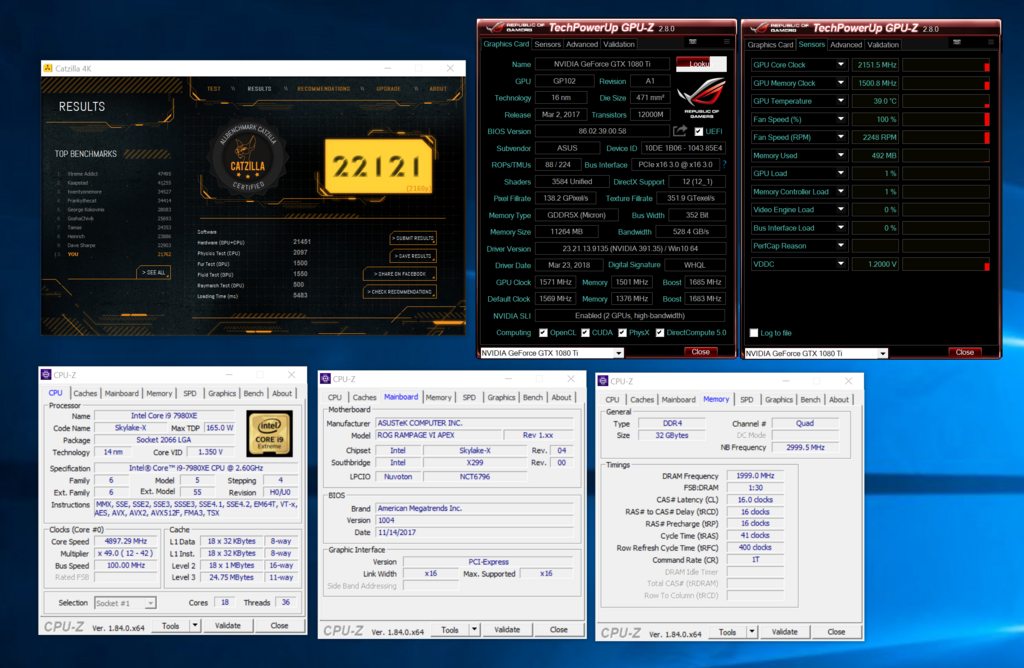Open the Recommendations tab in Catzilla
The image size is (1024, 668).
(323, 89)
